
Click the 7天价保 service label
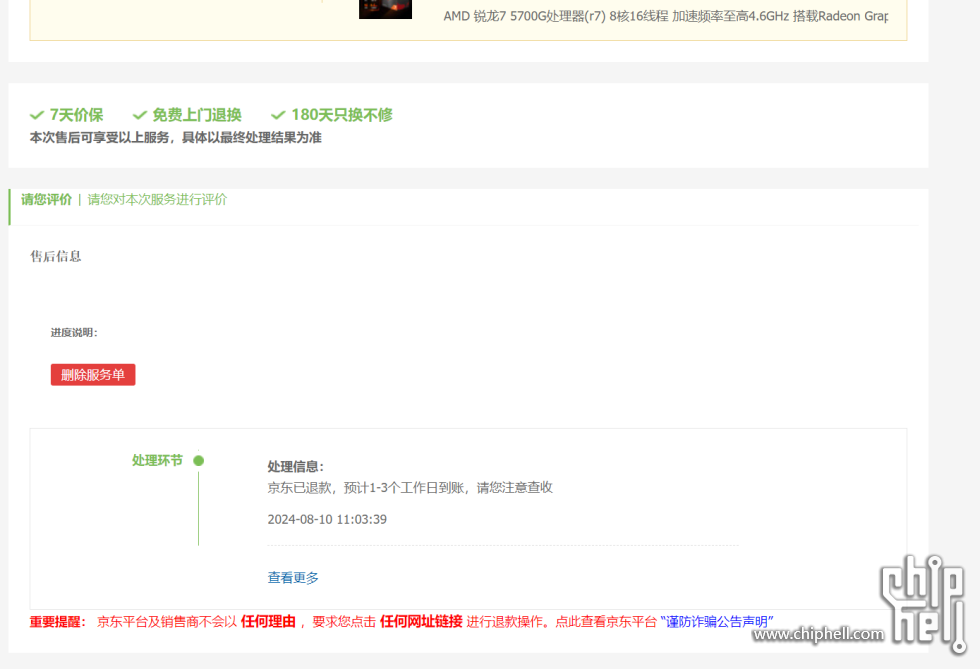point(76,115)
